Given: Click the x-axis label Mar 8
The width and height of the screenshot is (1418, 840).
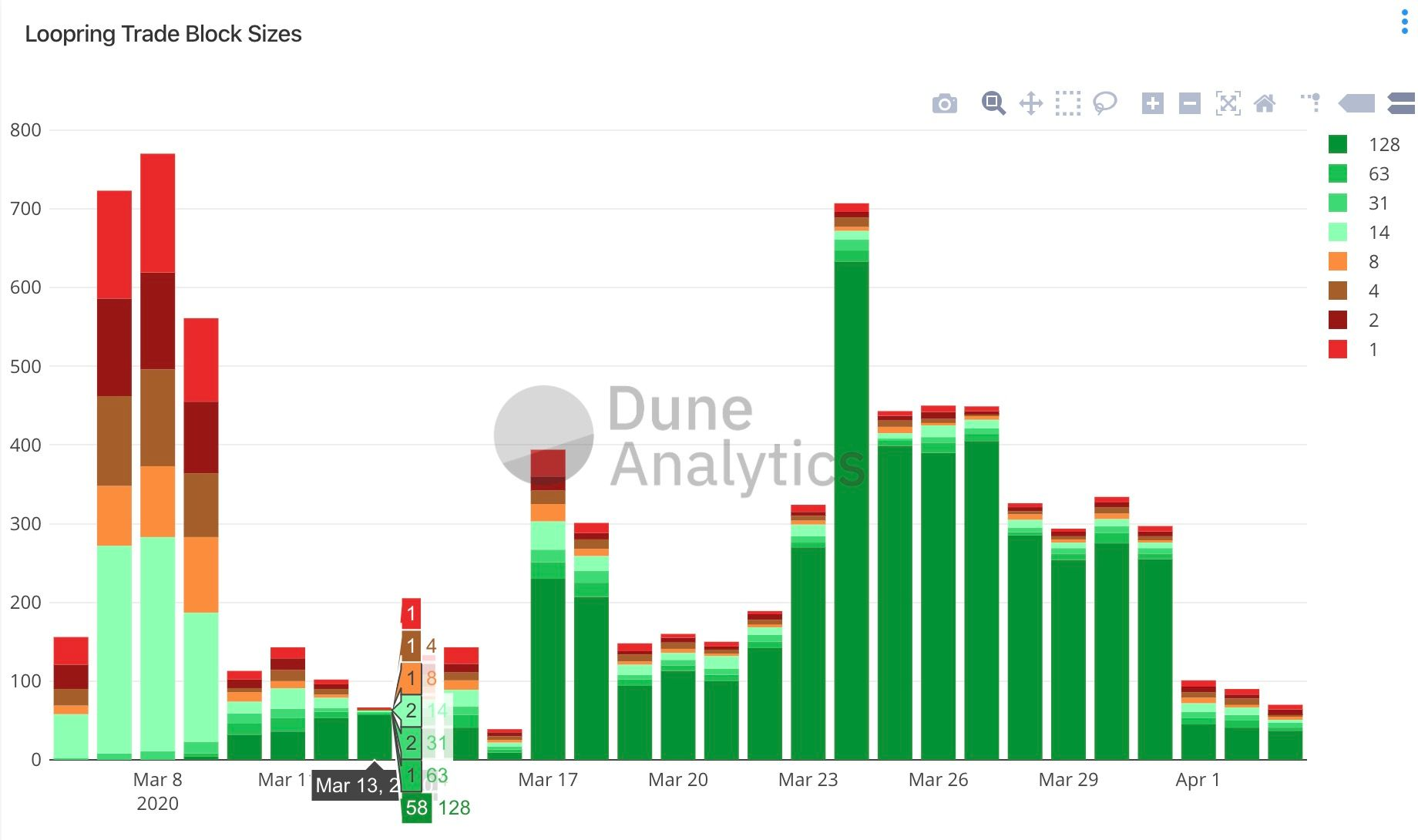Looking at the screenshot, I should (x=157, y=780).
